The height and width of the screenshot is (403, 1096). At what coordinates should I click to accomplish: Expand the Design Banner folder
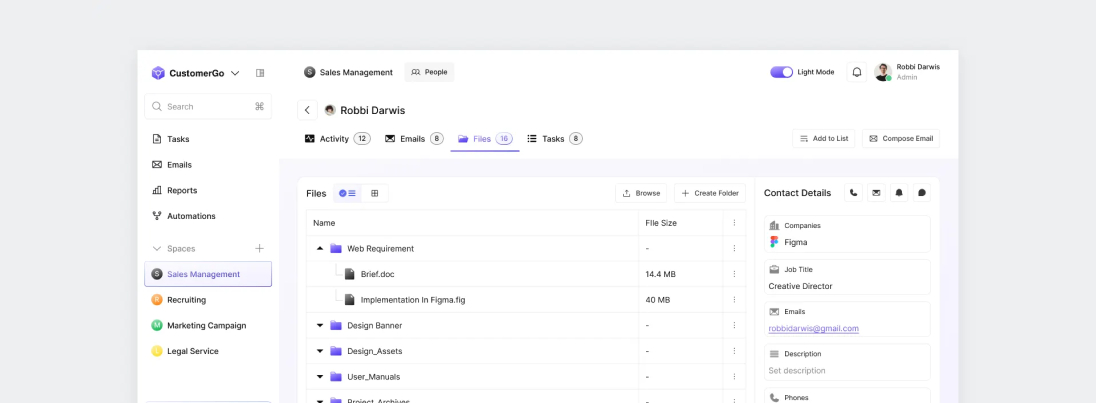click(x=320, y=325)
